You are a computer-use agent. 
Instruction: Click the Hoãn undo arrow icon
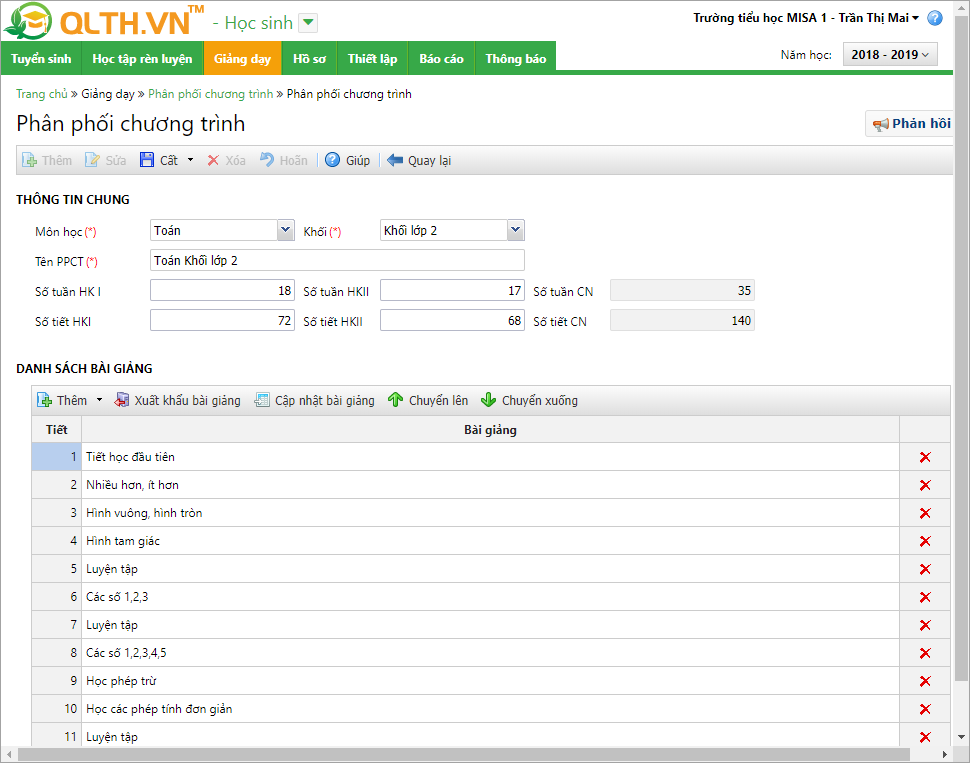[x=267, y=160]
